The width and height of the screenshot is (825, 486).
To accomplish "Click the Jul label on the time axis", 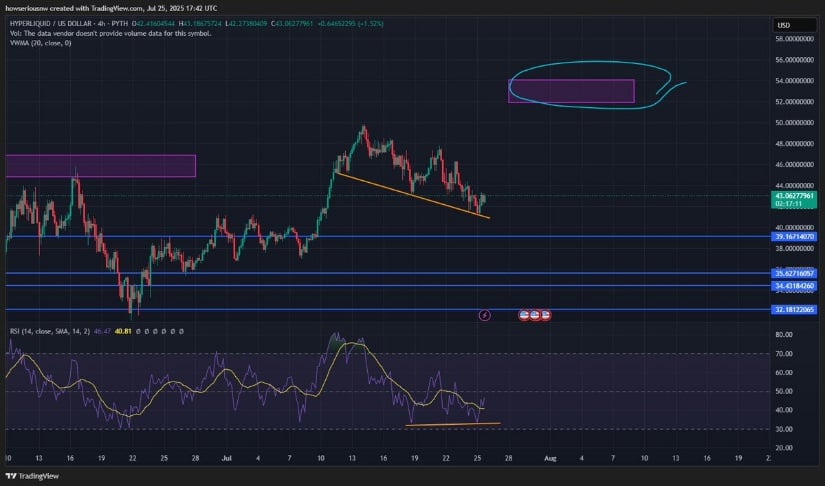I will pyautogui.click(x=226, y=458).
